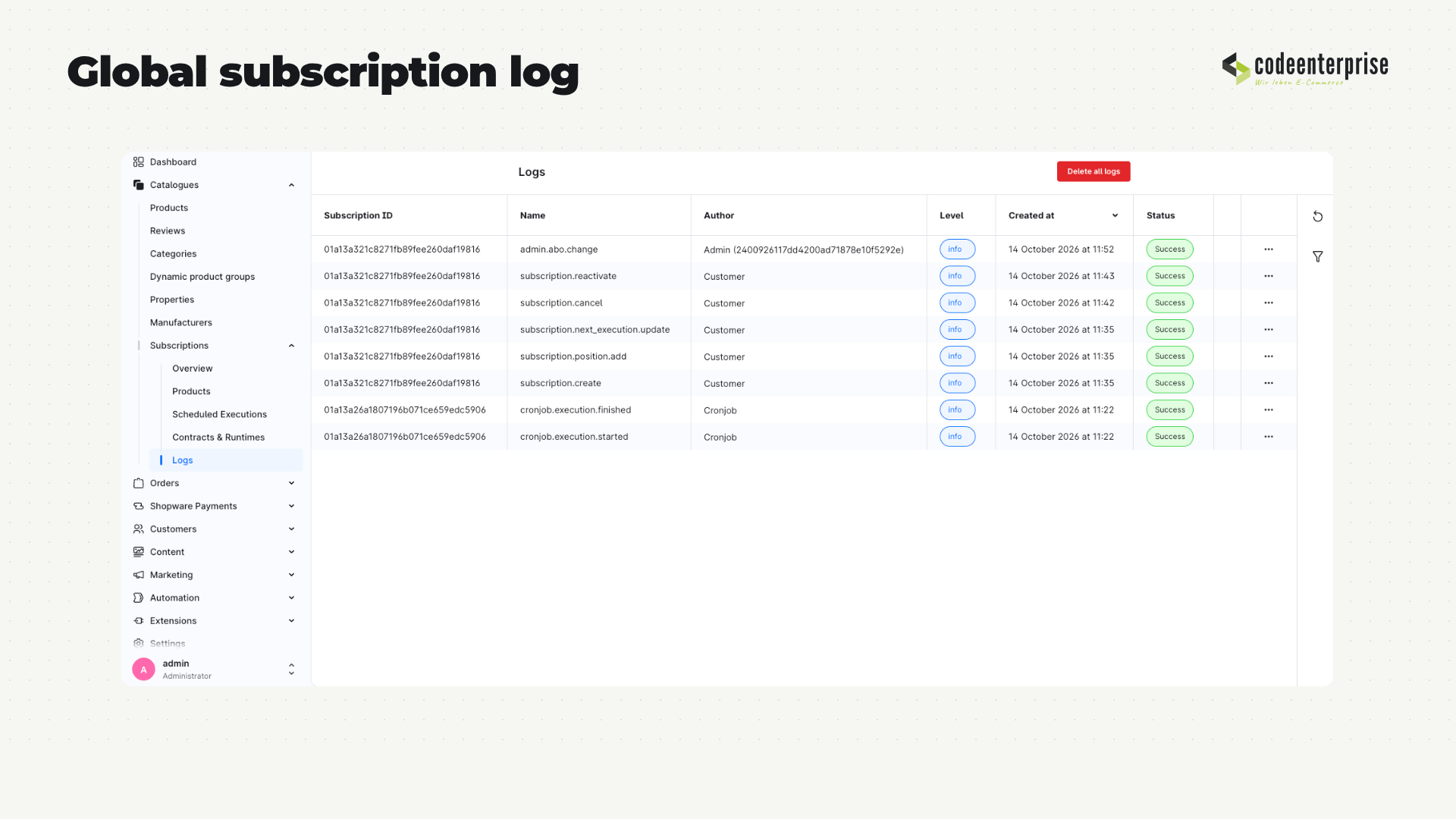1456x819 pixels.
Task: Click Success badge of cronjob.execution.finished row
Action: pos(1169,409)
